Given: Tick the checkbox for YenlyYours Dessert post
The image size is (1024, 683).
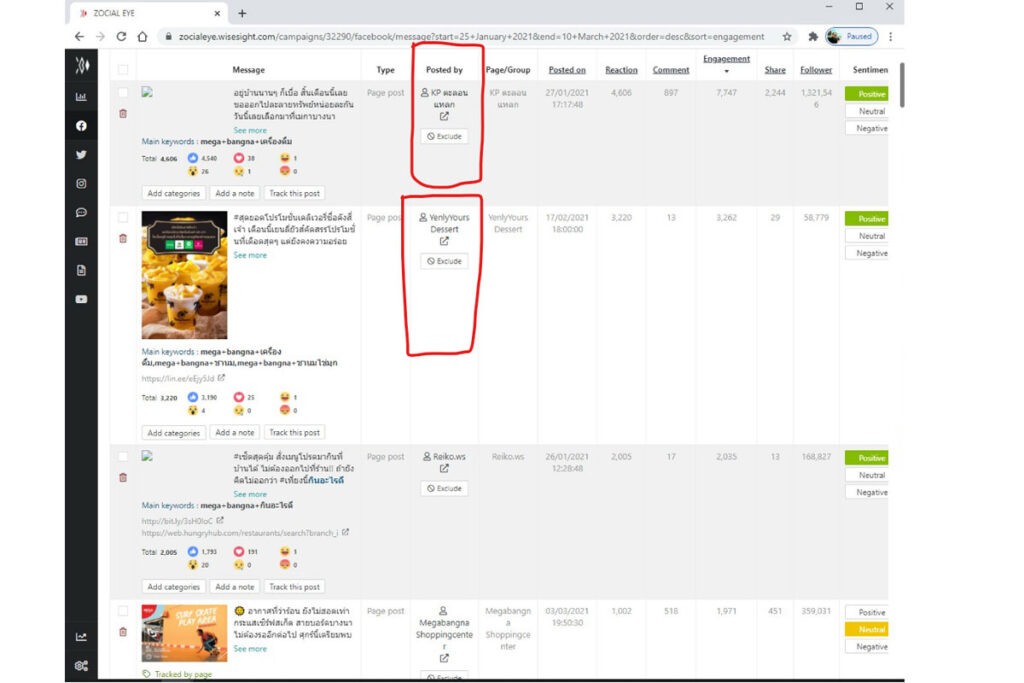Looking at the screenshot, I should pos(123,217).
